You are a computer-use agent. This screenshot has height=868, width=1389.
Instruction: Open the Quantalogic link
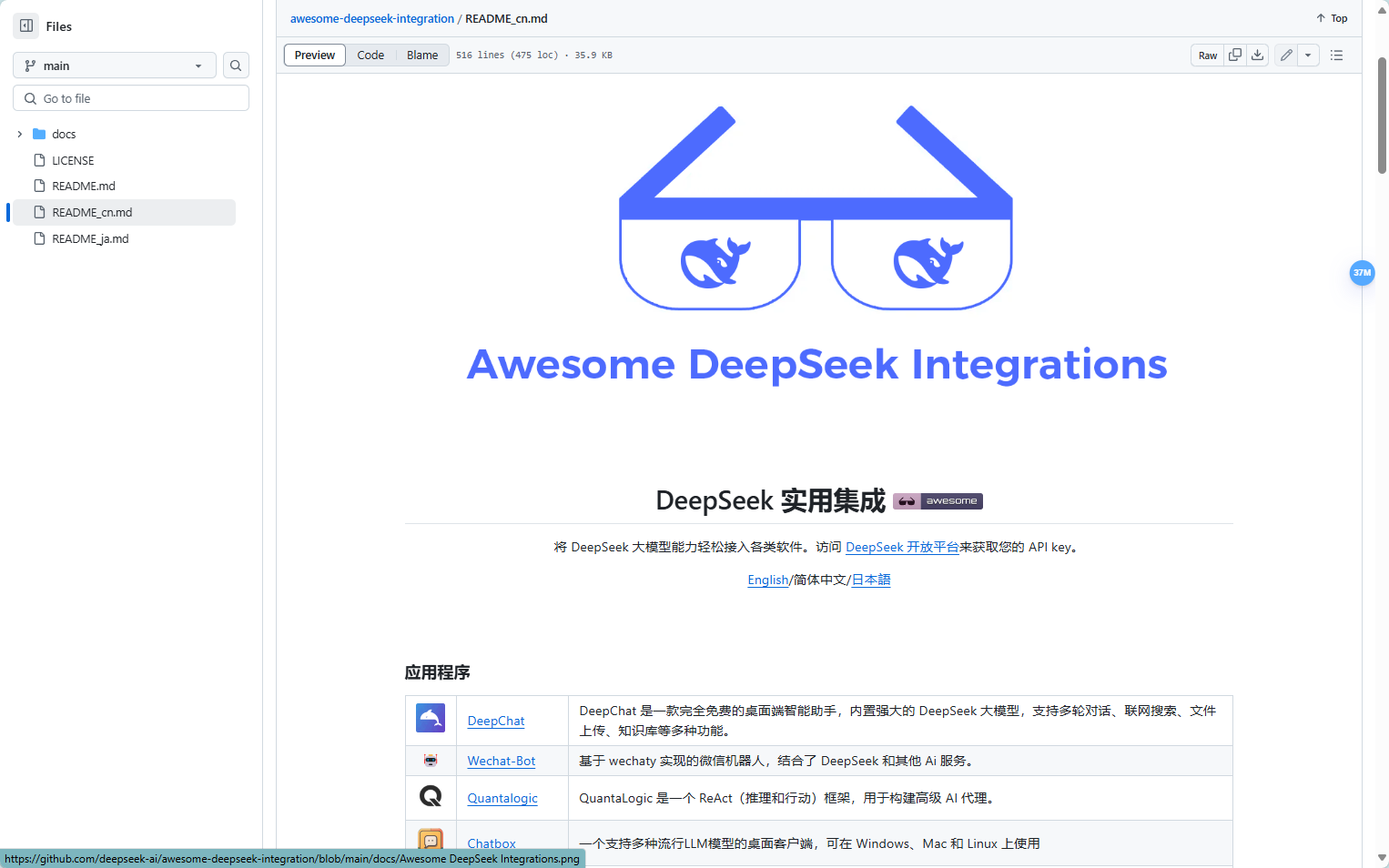pos(502,798)
